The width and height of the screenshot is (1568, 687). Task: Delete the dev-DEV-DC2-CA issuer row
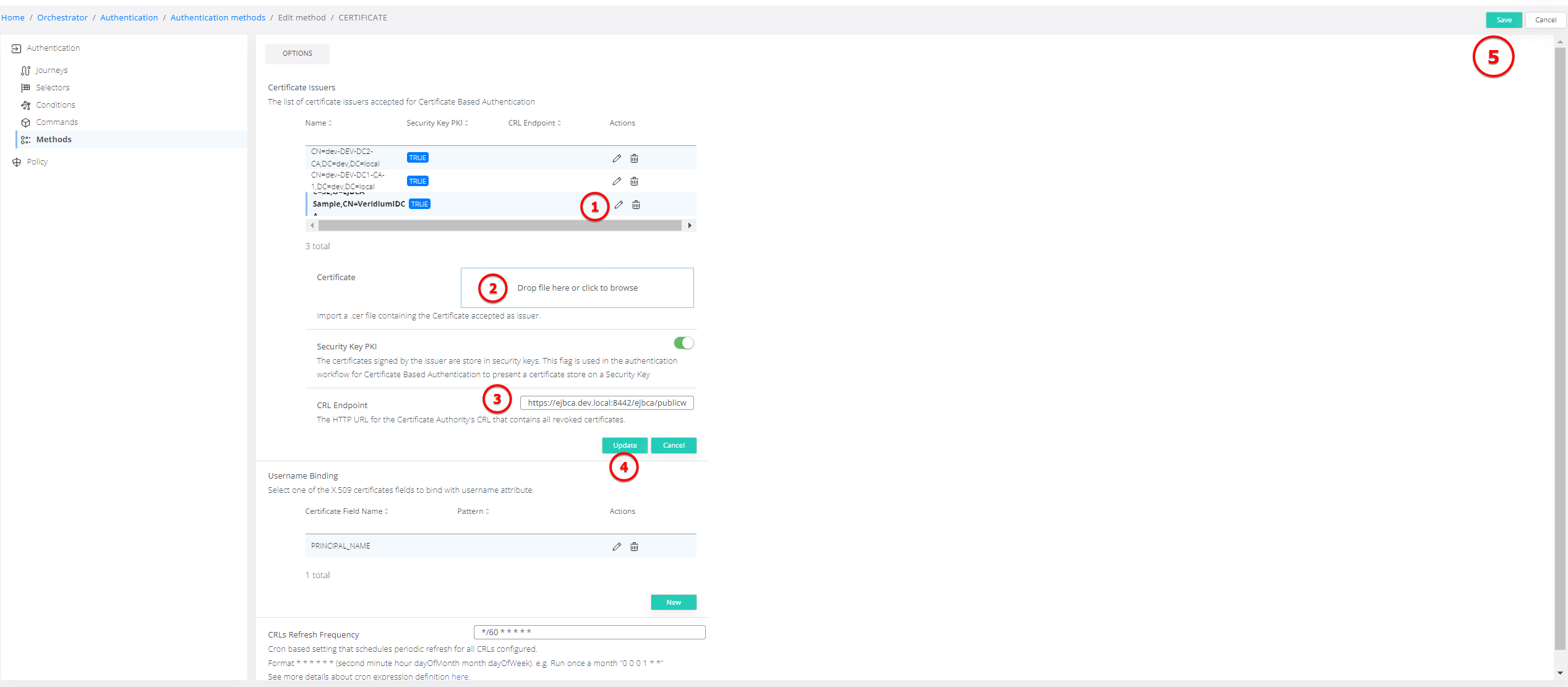click(634, 158)
